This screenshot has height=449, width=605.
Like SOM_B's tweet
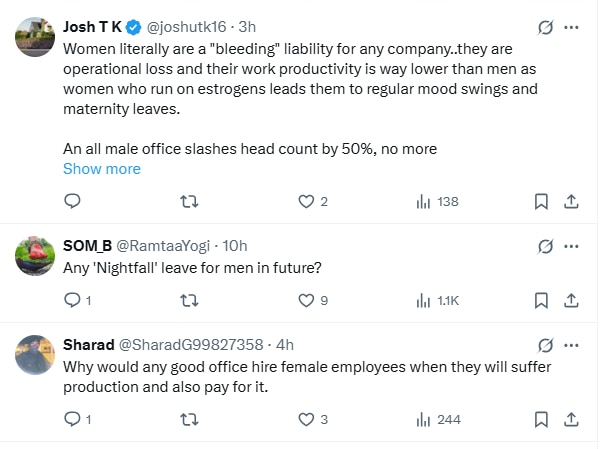point(307,300)
